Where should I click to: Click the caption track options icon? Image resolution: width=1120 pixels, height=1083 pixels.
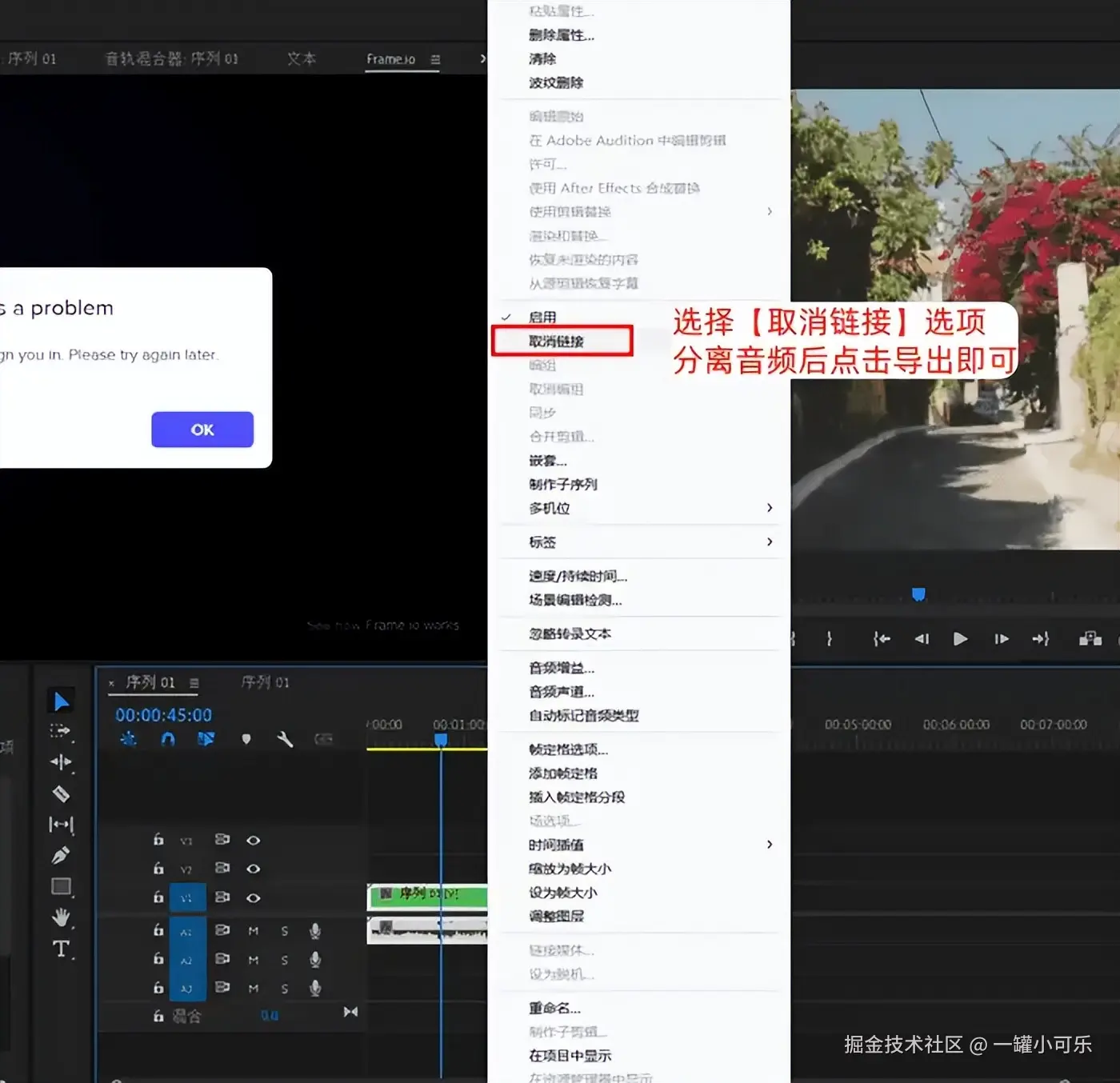point(323,739)
